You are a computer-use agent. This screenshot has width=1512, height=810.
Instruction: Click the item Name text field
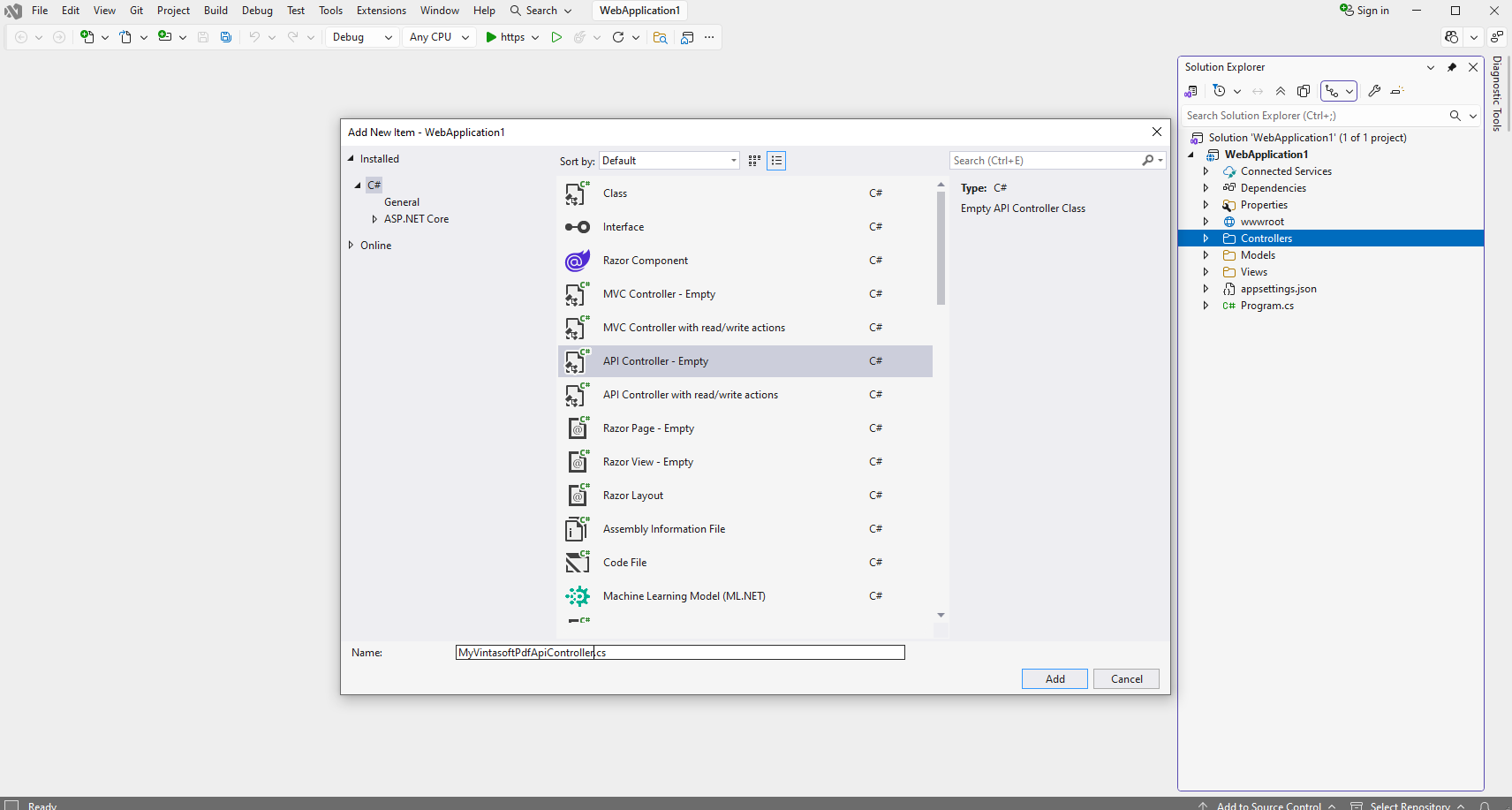point(679,653)
